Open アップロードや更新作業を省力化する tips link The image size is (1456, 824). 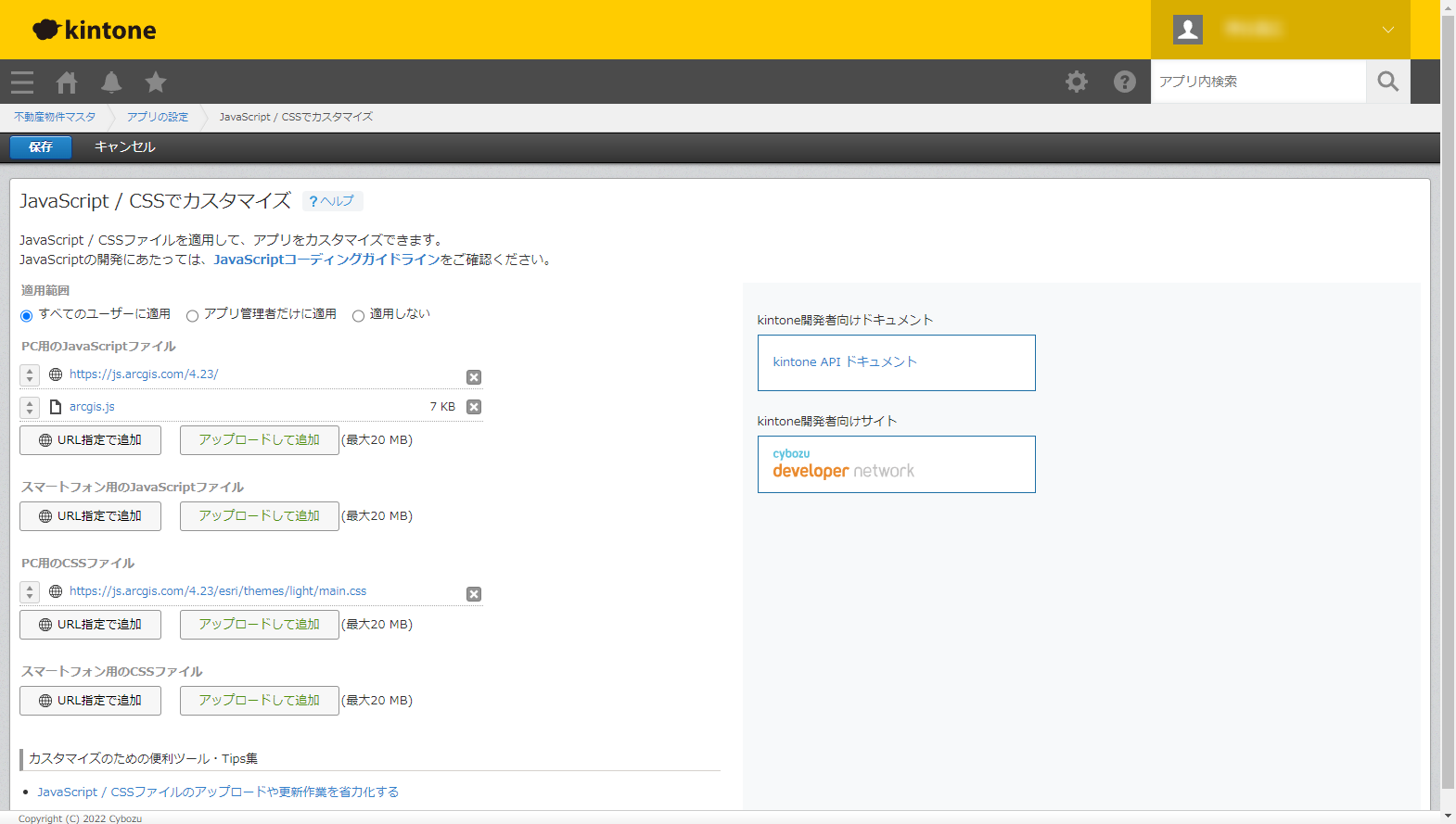click(218, 792)
